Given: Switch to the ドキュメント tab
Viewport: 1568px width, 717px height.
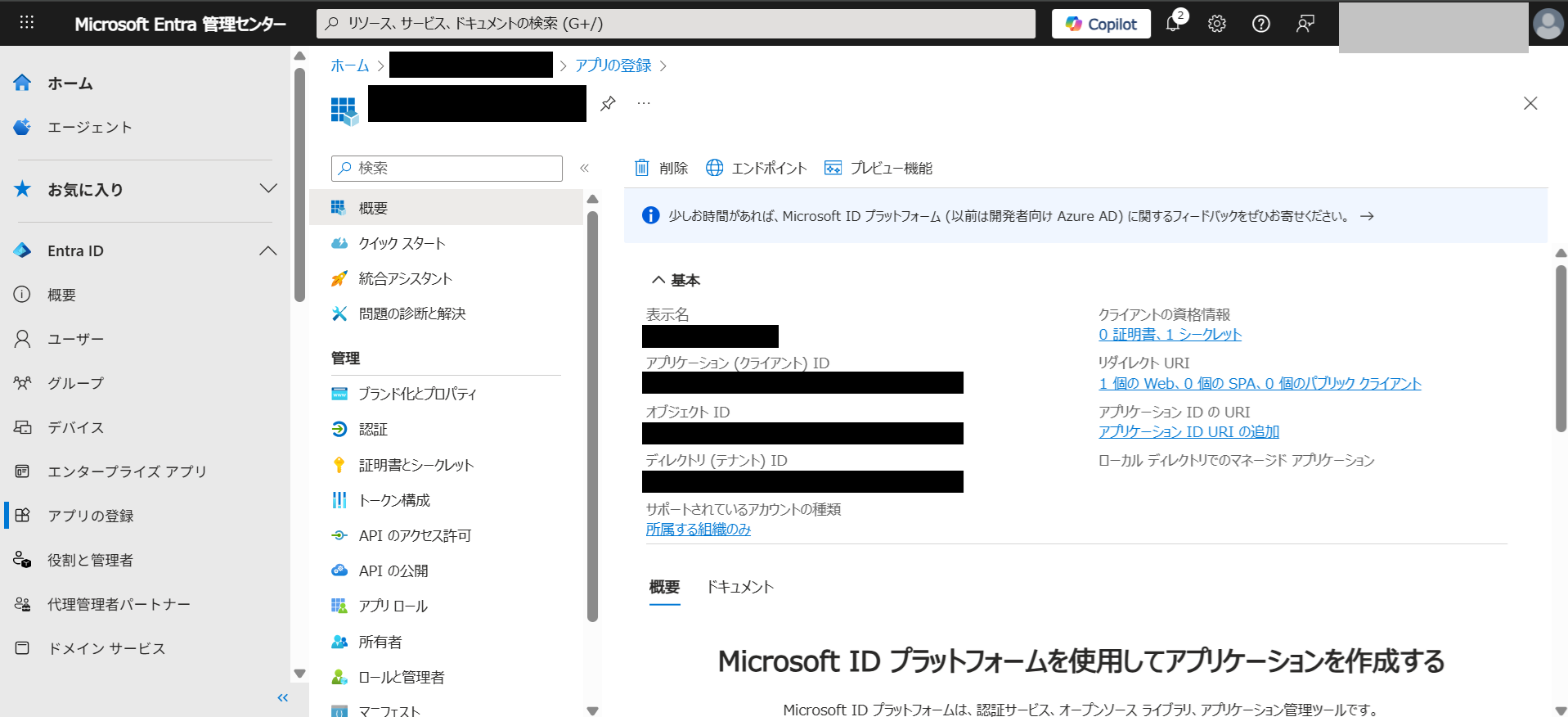Looking at the screenshot, I should pos(740,587).
